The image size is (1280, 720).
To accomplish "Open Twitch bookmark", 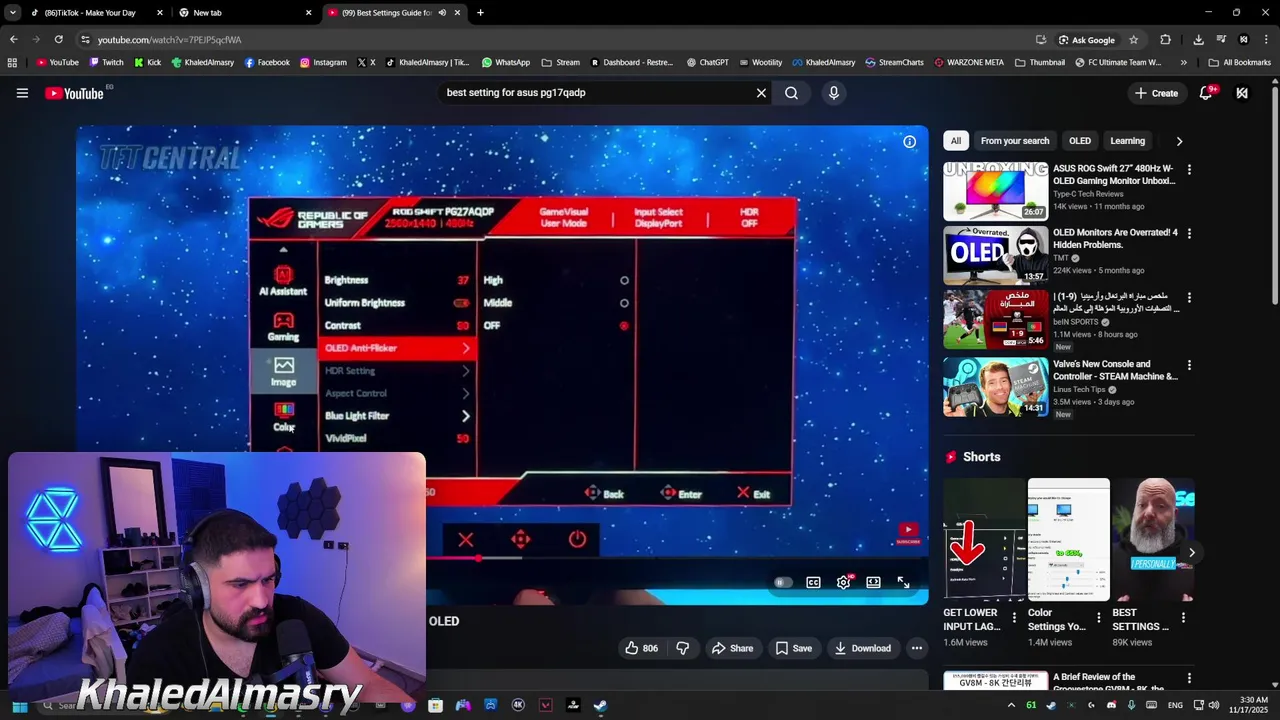I will tap(106, 62).
